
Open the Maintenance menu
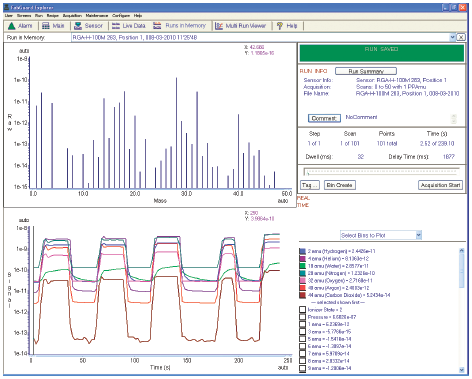[x=97, y=15]
